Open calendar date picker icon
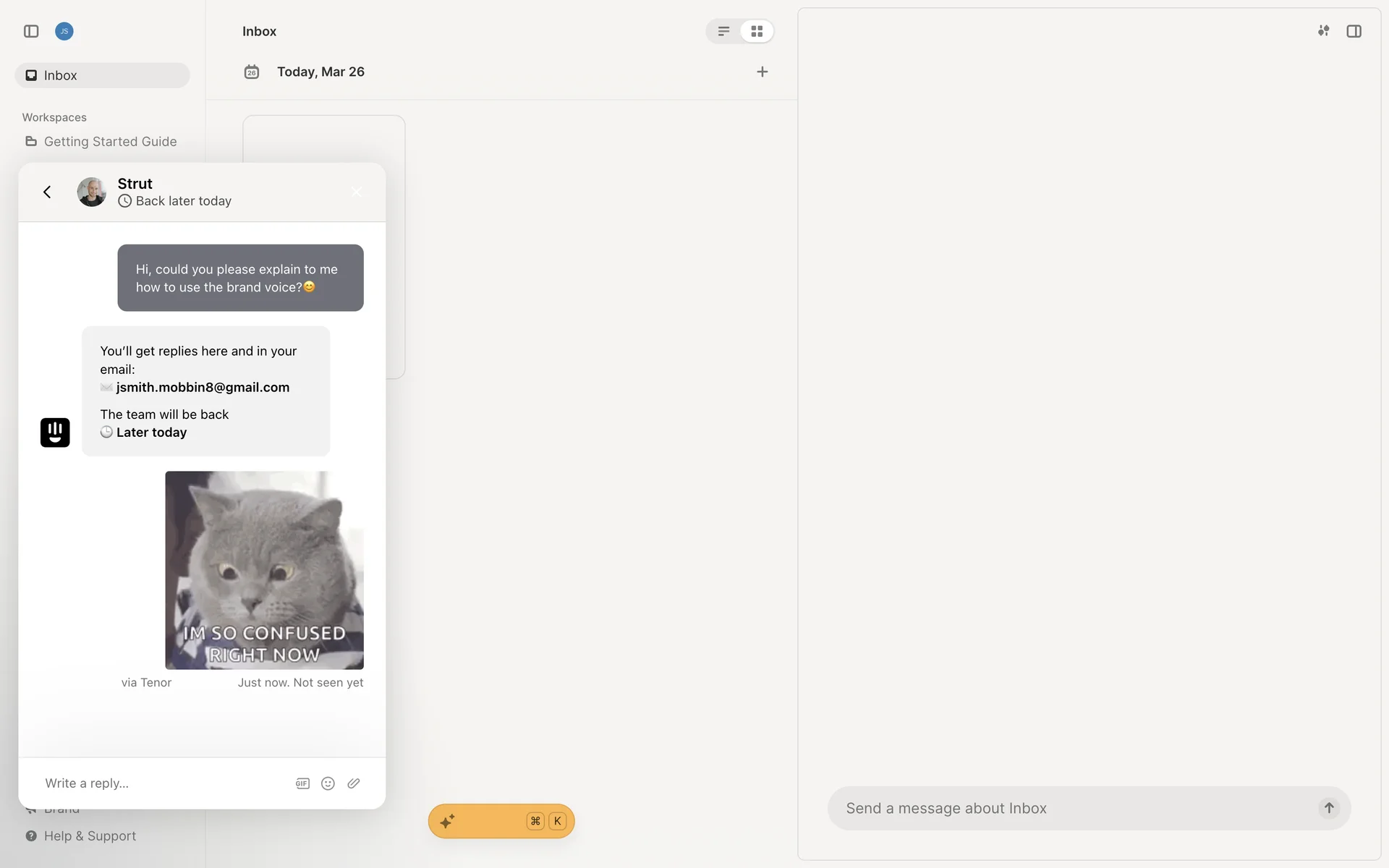The width and height of the screenshot is (1389, 868). (x=252, y=72)
